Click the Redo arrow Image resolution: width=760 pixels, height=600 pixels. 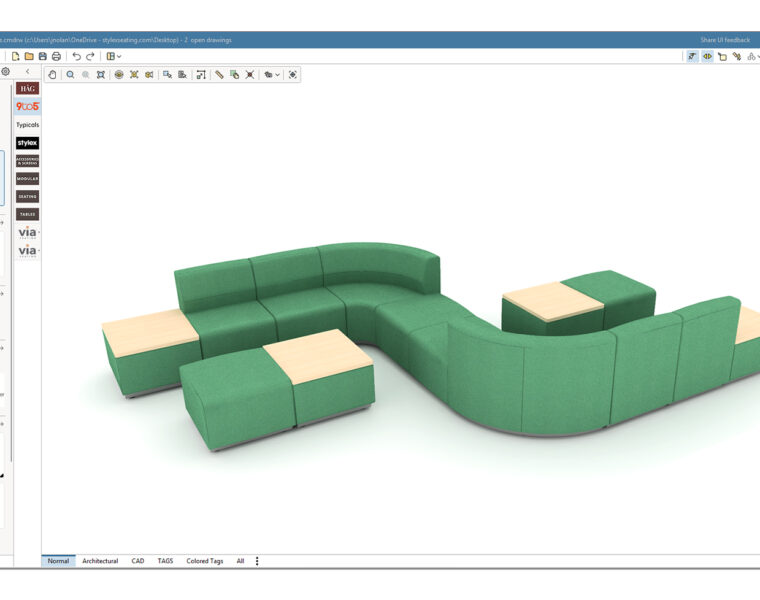click(90, 56)
